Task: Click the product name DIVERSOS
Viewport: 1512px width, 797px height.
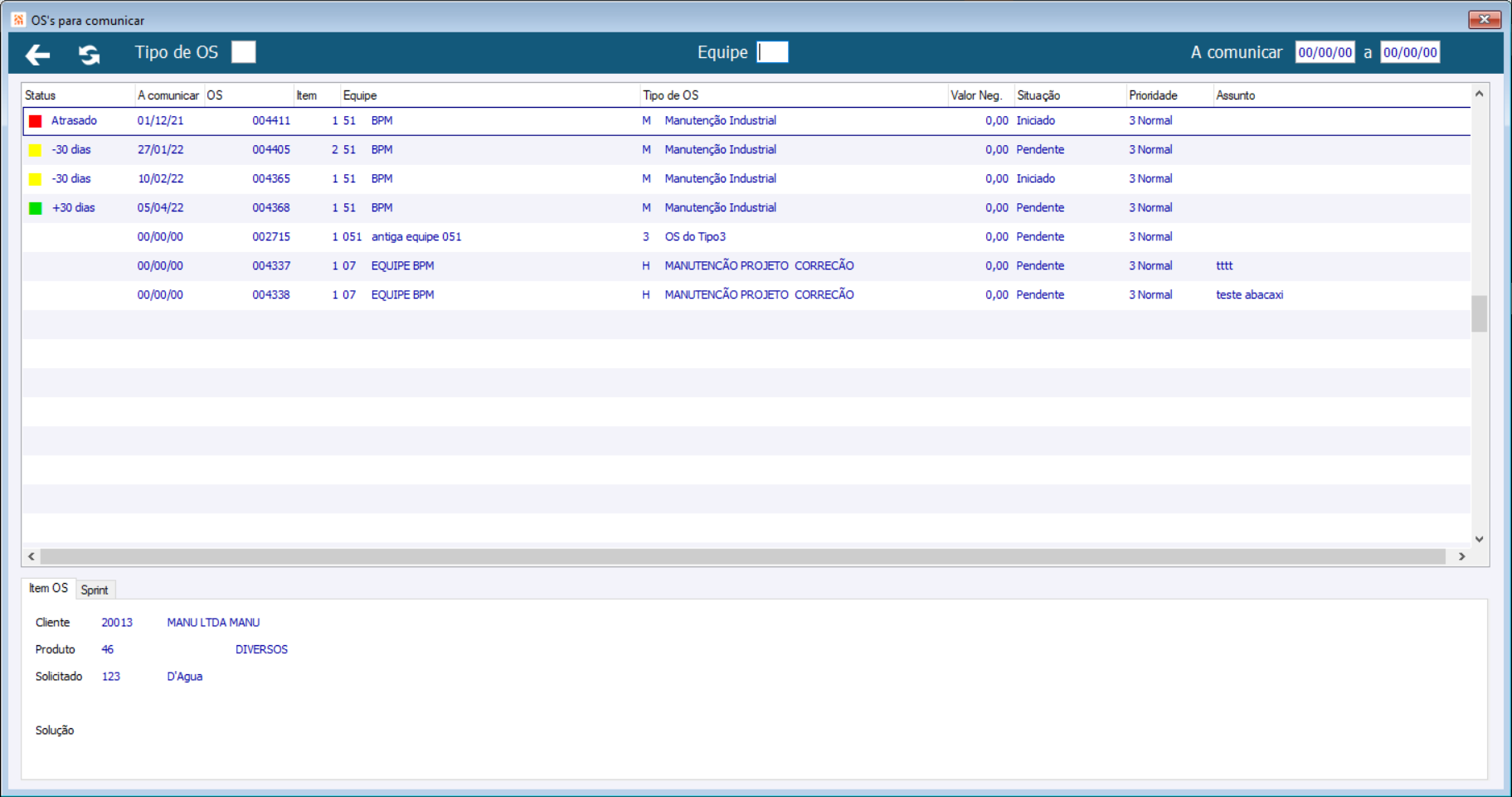Action: [261, 650]
